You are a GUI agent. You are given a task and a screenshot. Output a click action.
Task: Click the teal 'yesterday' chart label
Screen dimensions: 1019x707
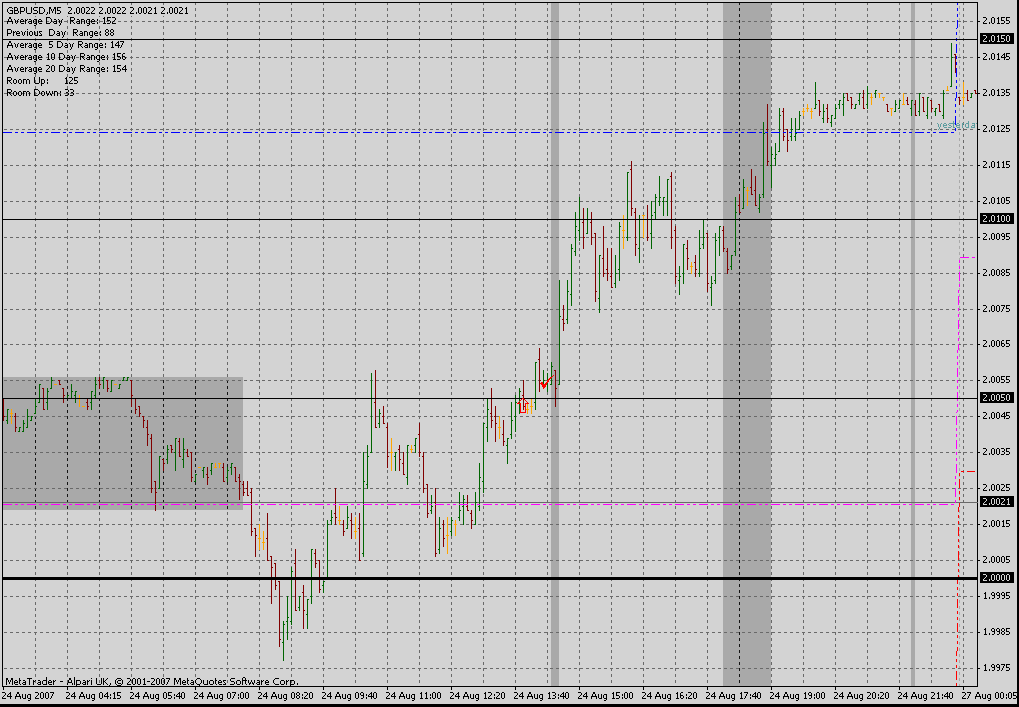956,125
